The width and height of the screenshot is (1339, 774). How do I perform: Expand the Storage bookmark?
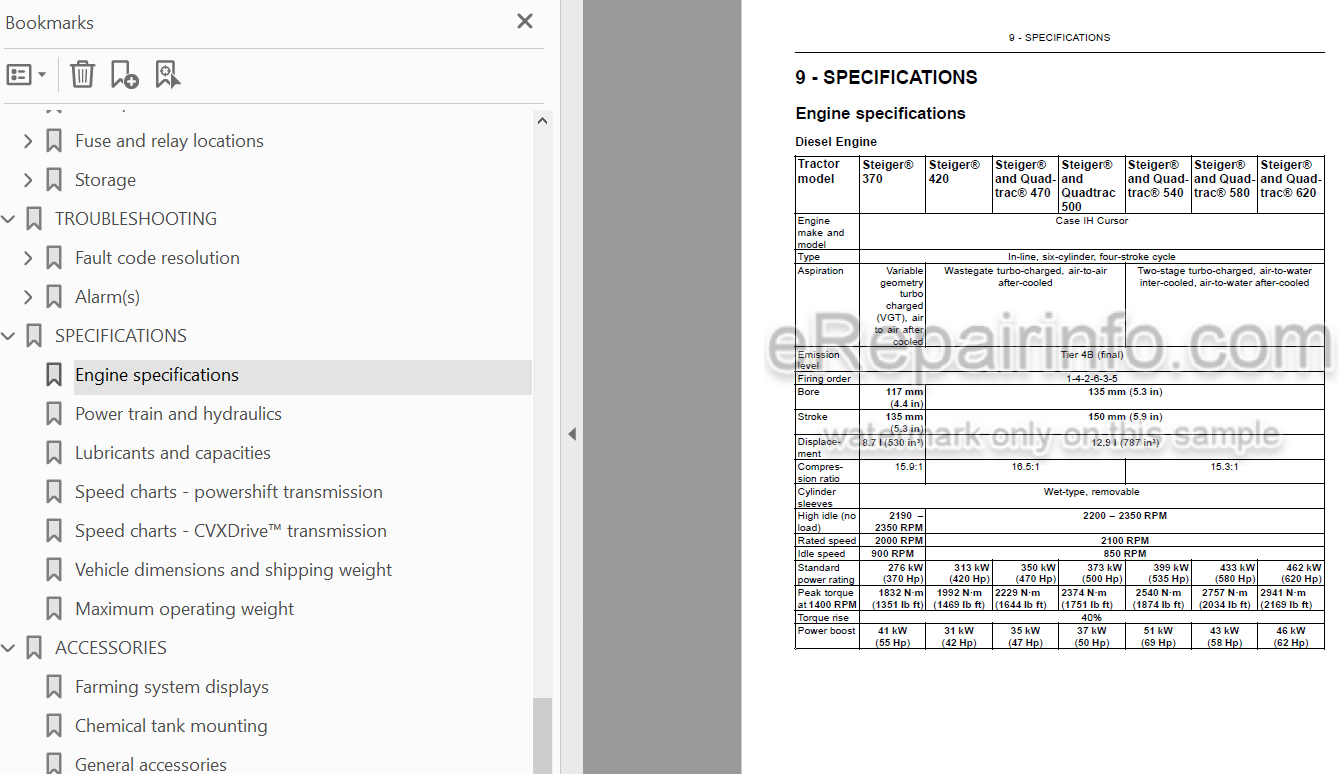[28, 180]
